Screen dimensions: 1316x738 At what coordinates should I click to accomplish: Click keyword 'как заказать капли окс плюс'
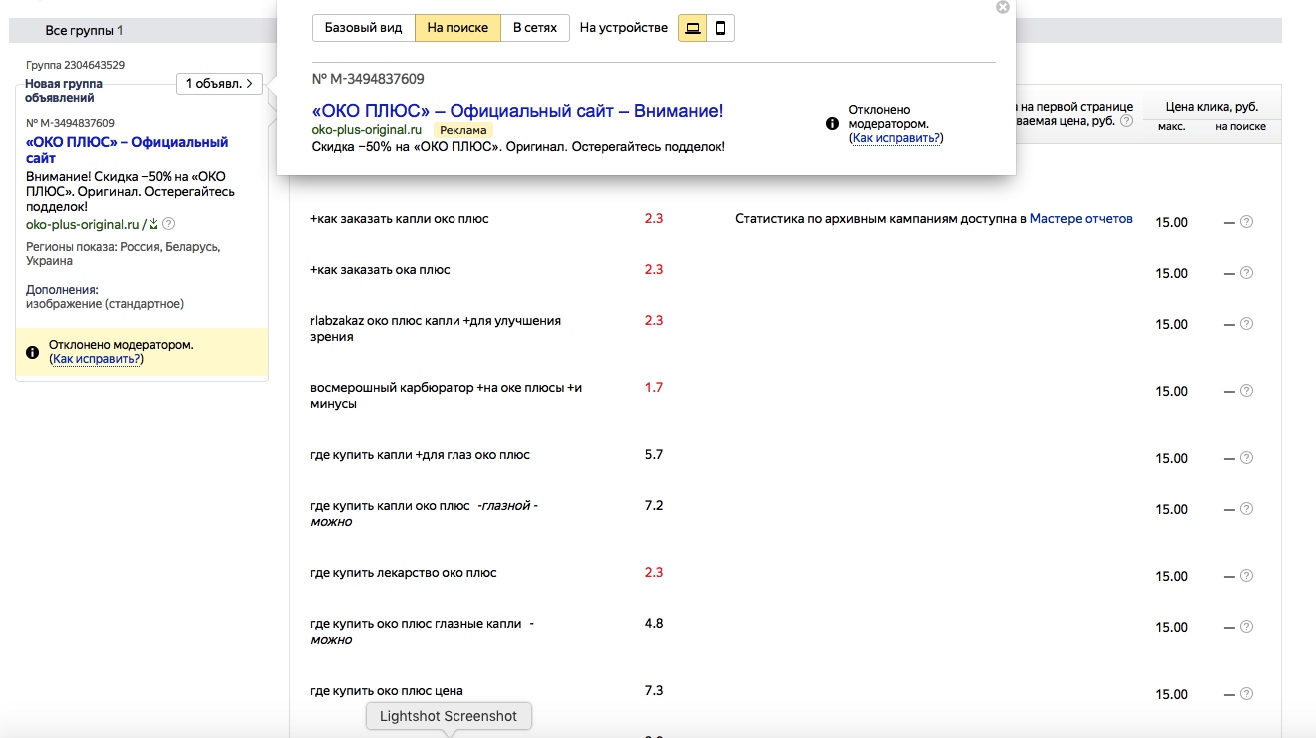[x=400, y=218]
